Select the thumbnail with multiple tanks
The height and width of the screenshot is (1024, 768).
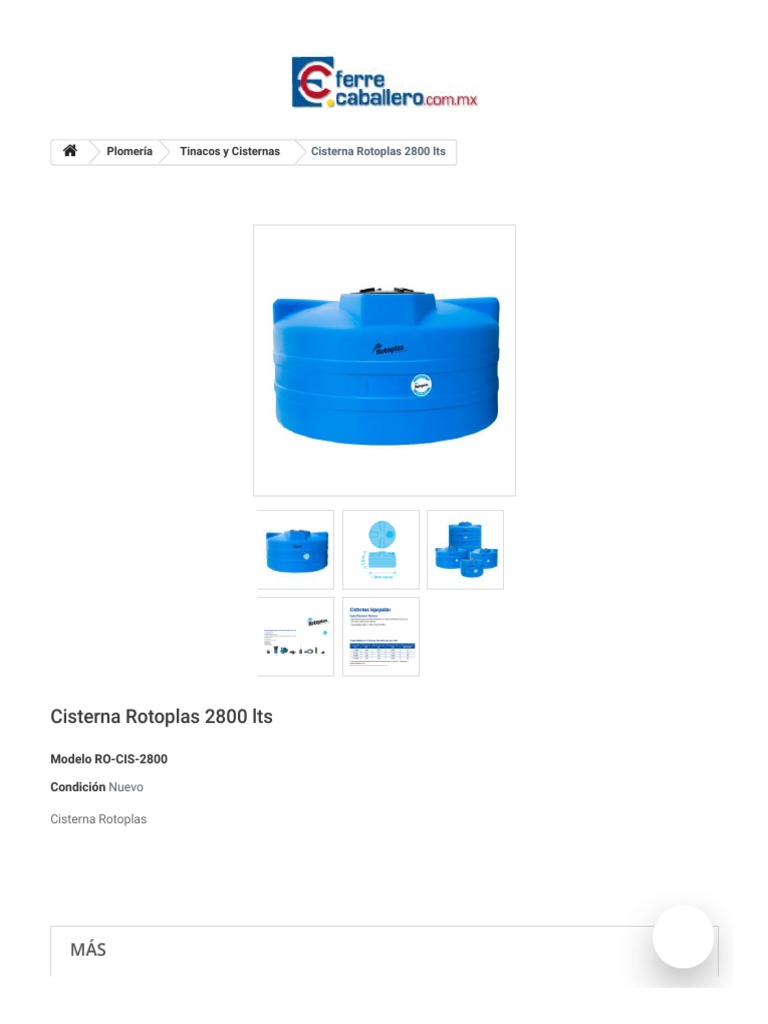click(465, 550)
